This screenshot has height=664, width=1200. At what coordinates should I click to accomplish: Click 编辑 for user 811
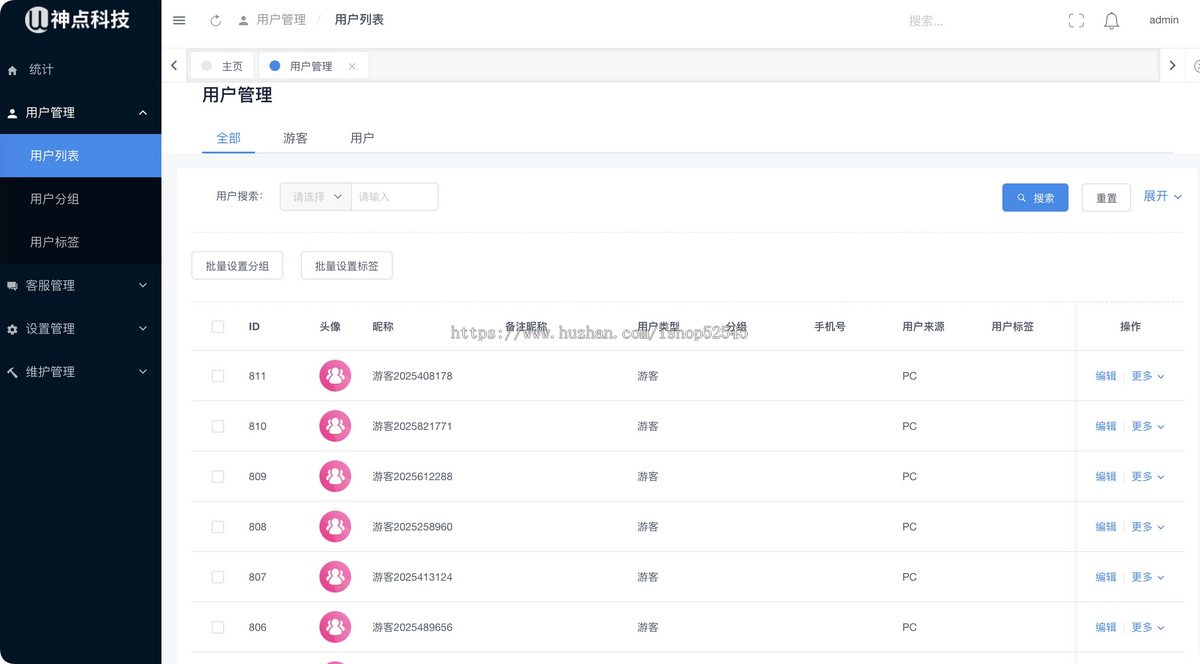pyautogui.click(x=1105, y=376)
